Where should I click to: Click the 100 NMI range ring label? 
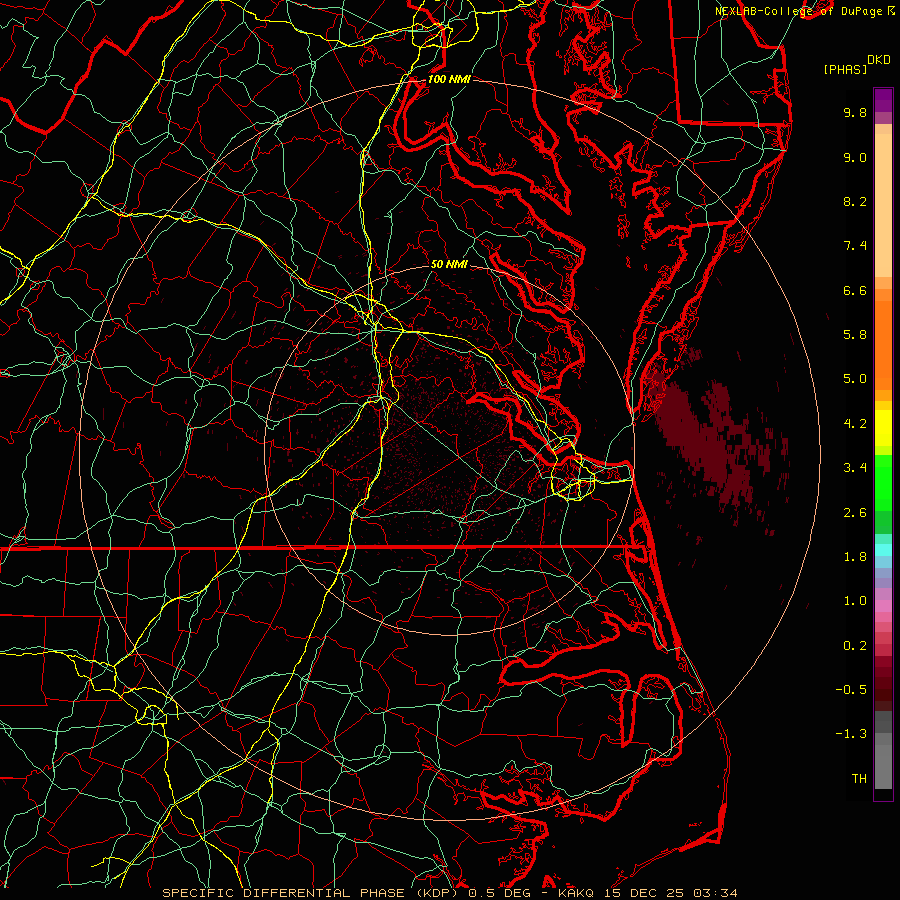(449, 79)
